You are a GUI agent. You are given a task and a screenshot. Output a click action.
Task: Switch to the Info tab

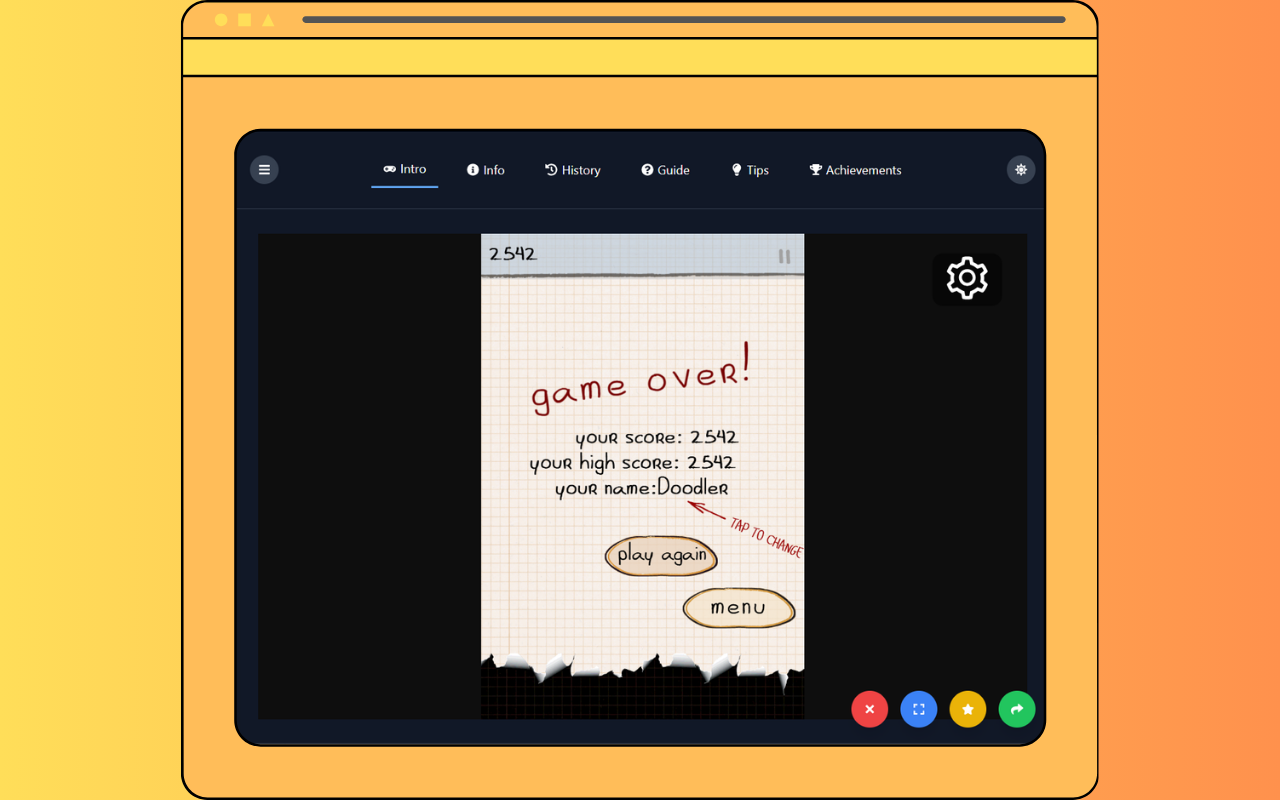click(x=486, y=169)
